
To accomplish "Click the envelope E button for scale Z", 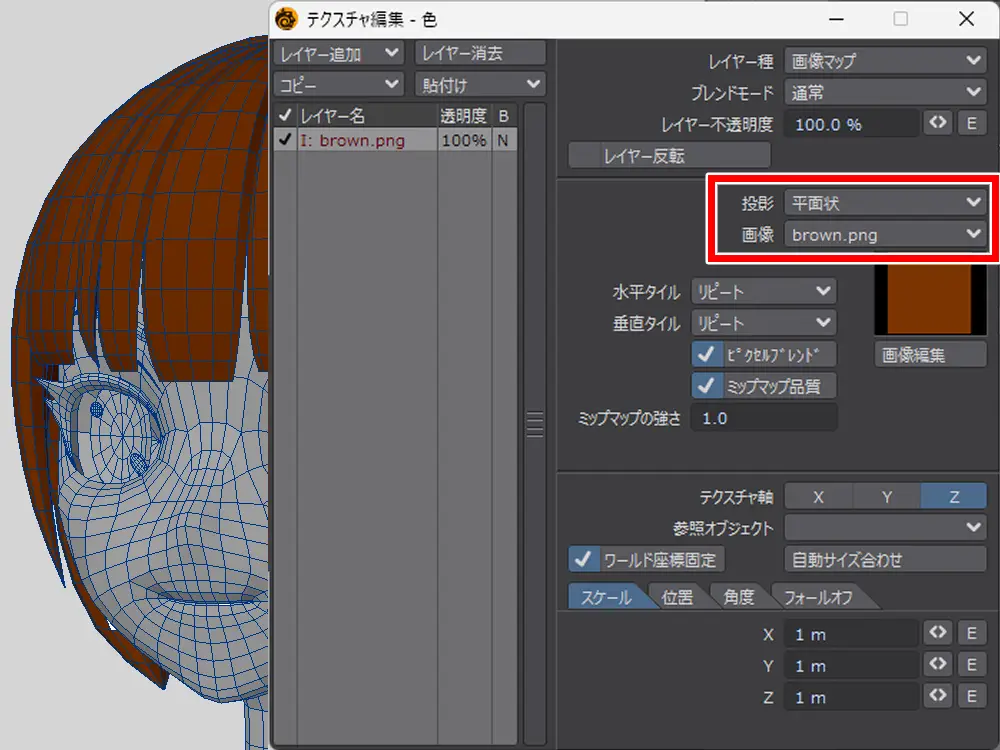I will pyautogui.click(x=971, y=697).
